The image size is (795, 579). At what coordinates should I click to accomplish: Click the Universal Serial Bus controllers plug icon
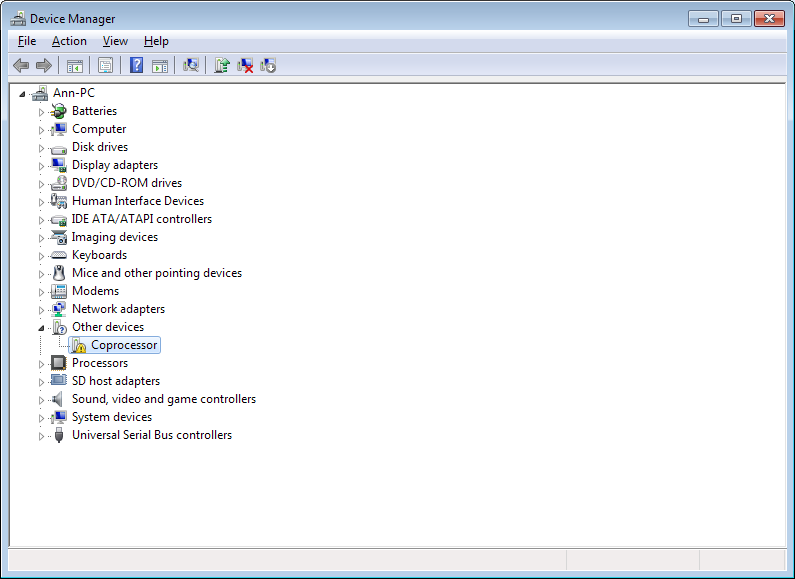59,435
